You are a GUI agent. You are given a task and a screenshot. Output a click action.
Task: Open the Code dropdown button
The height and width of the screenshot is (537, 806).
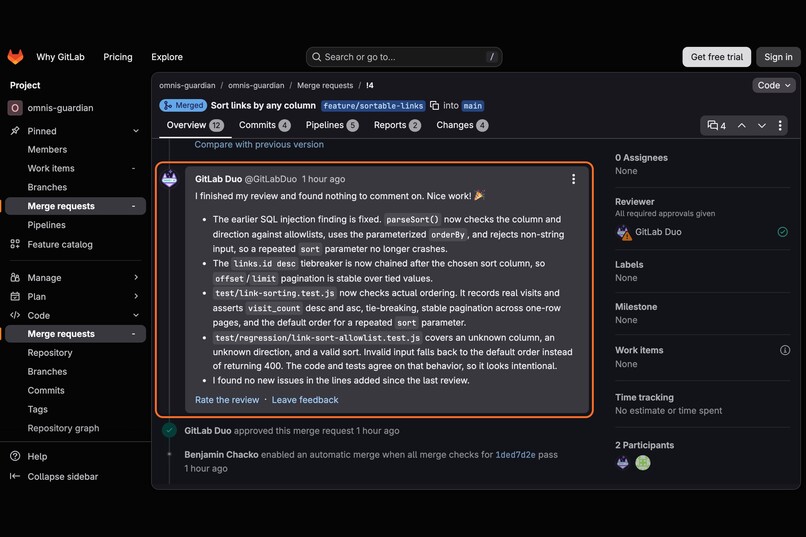pyautogui.click(x=774, y=85)
